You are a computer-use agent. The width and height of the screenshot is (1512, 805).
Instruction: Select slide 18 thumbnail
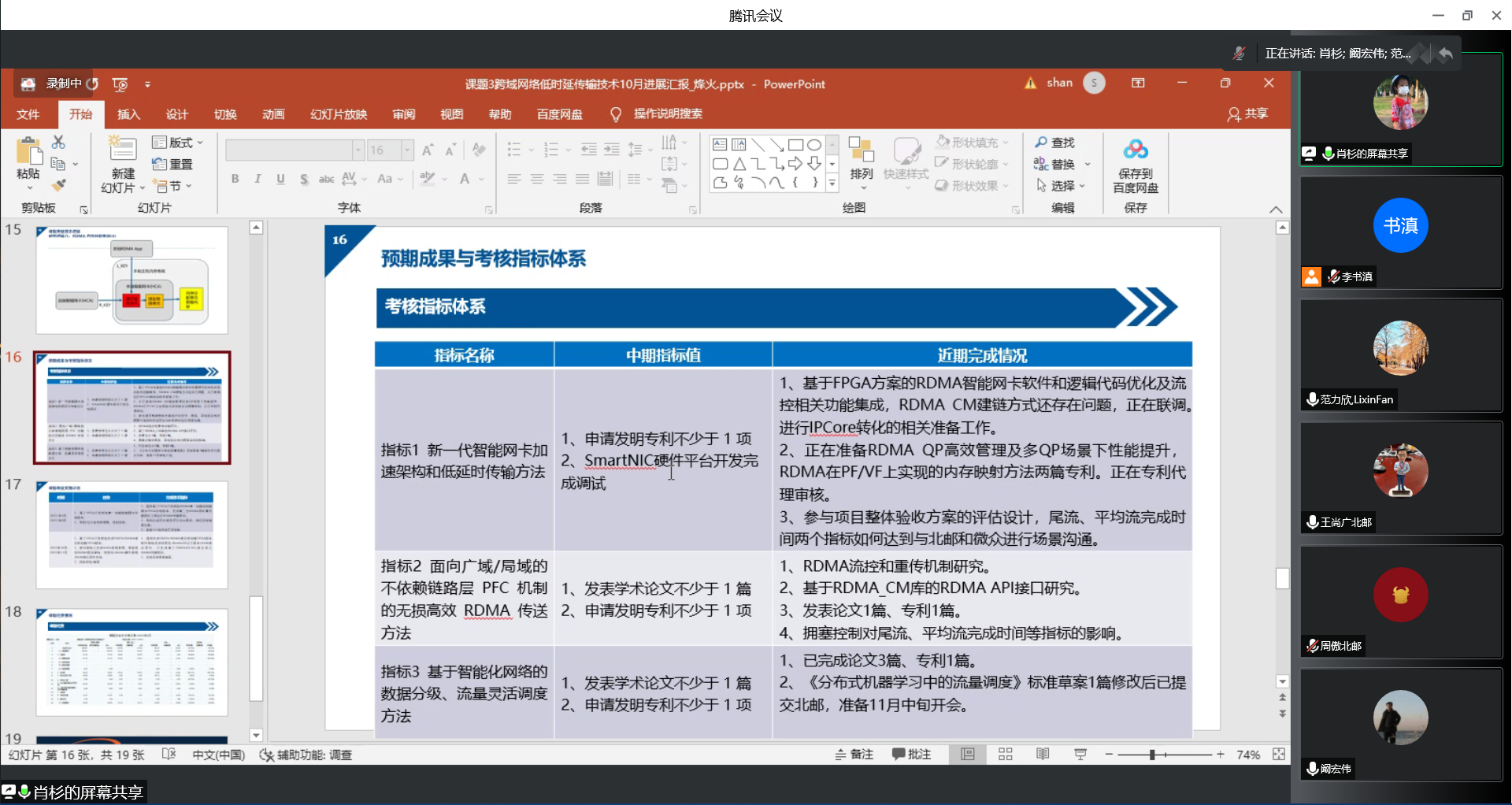pos(132,662)
